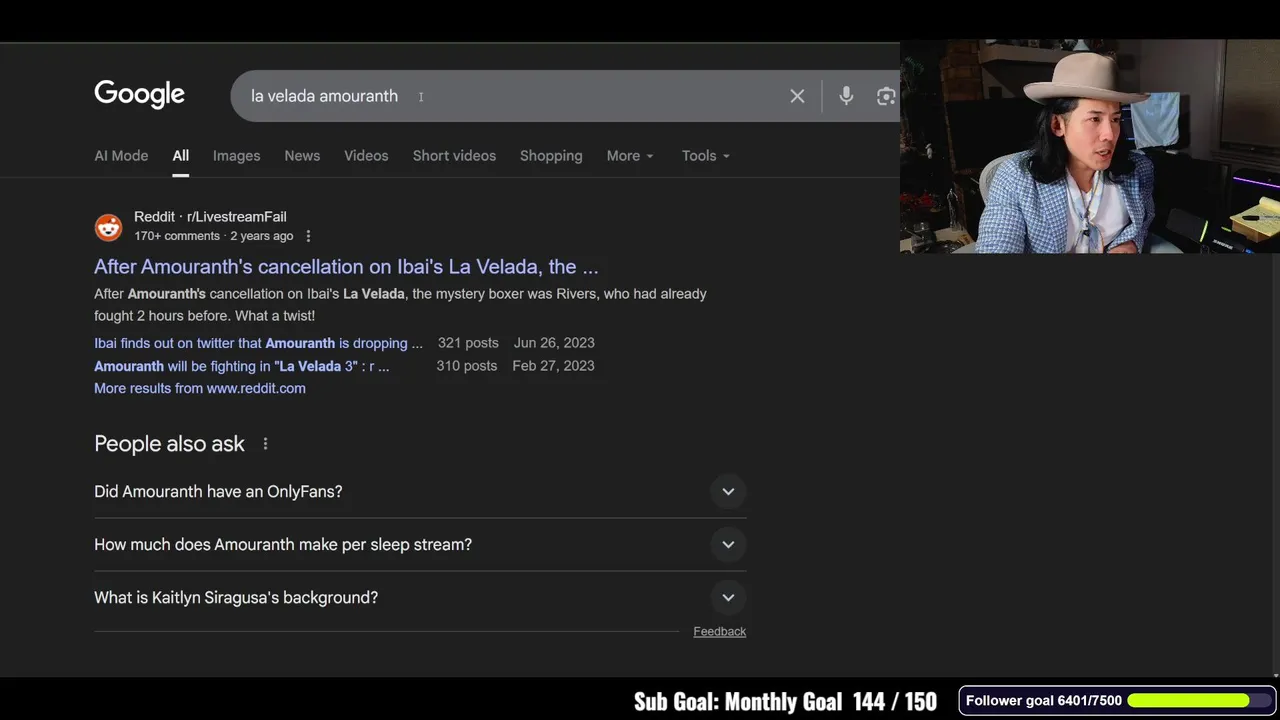Image resolution: width=1280 pixels, height=720 pixels.
Task: Switch to the AI Mode tab
Action: point(121,156)
